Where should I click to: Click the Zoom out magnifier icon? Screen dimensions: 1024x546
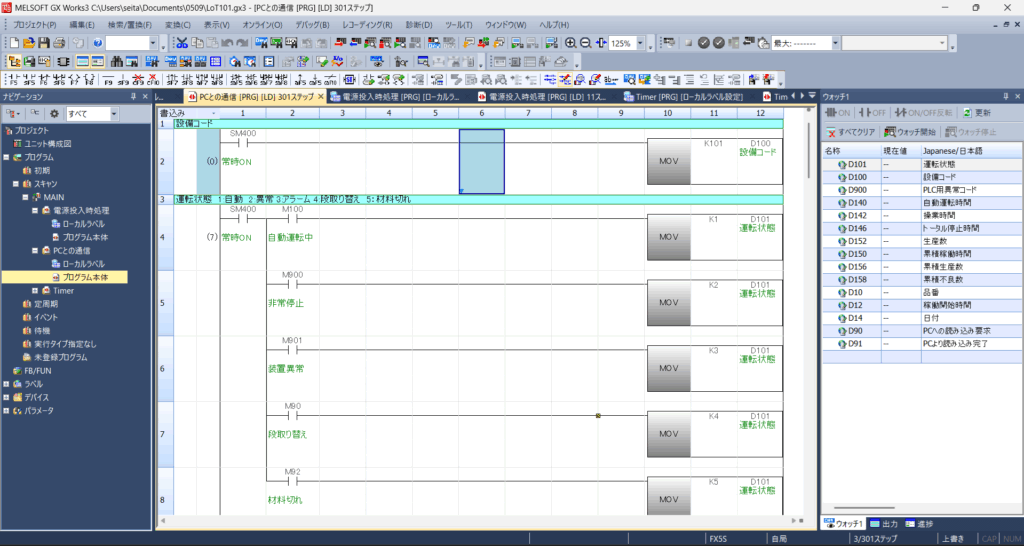(x=585, y=43)
